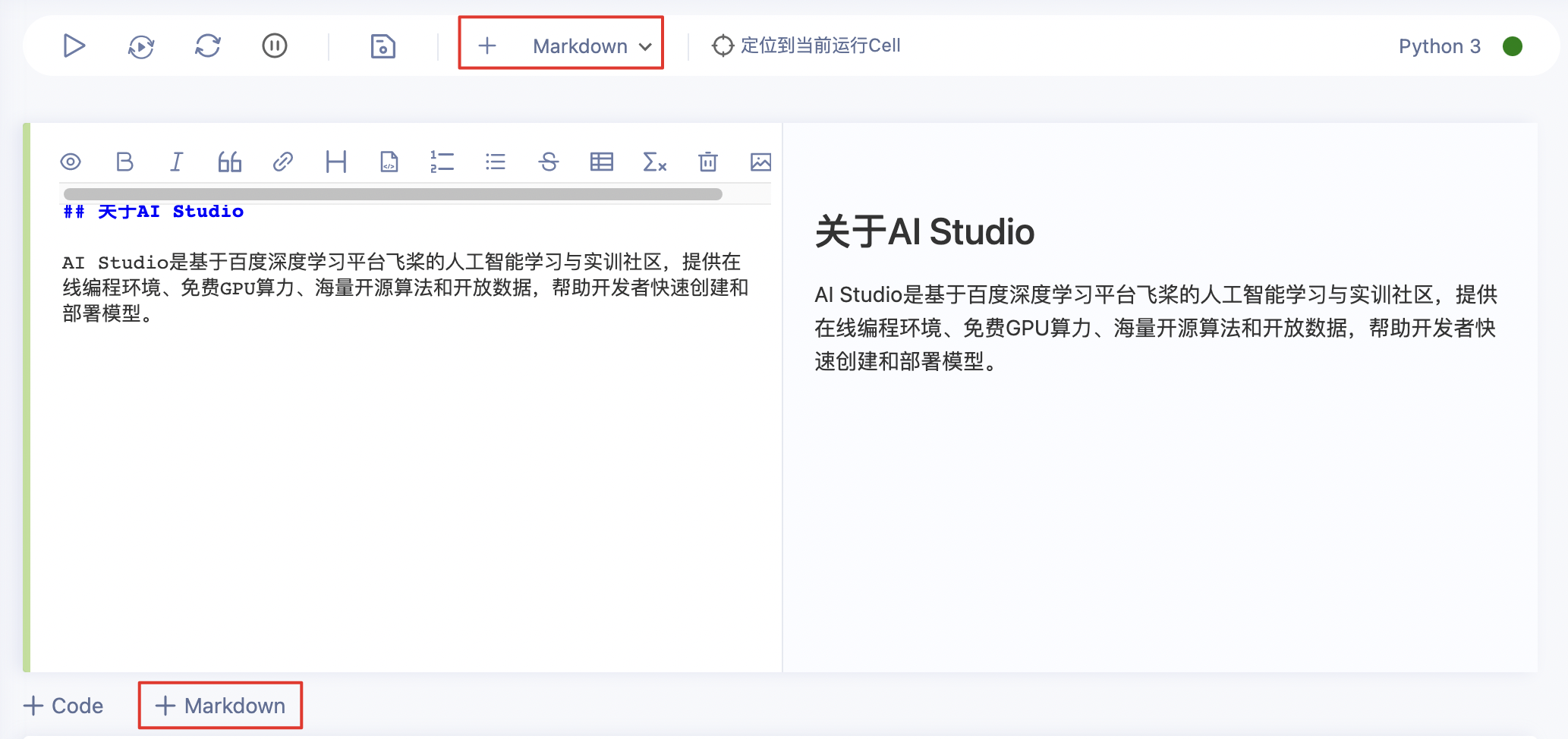Pause execution with the interrupt icon
Image resolution: width=1568 pixels, height=739 pixels.
(x=275, y=46)
